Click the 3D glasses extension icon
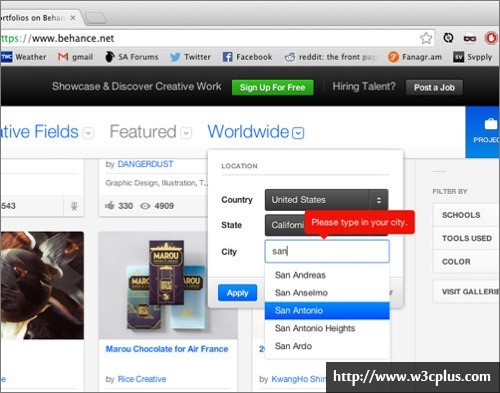This screenshot has height=393, width=500. pos(470,39)
